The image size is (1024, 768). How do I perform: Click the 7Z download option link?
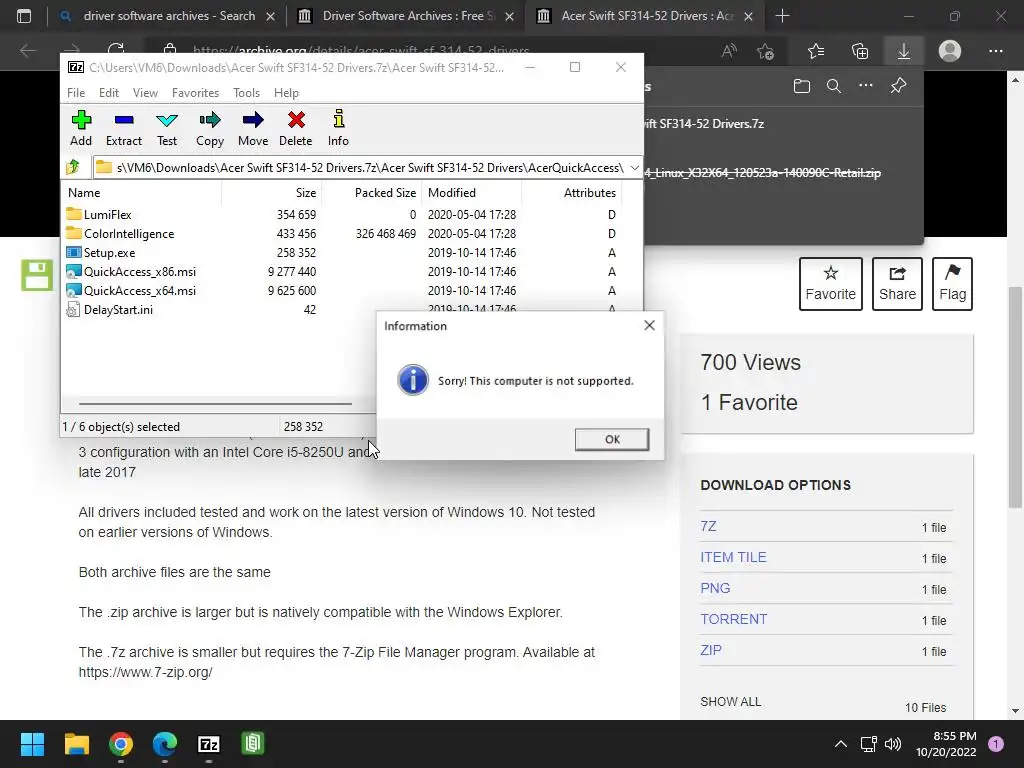pos(708,526)
